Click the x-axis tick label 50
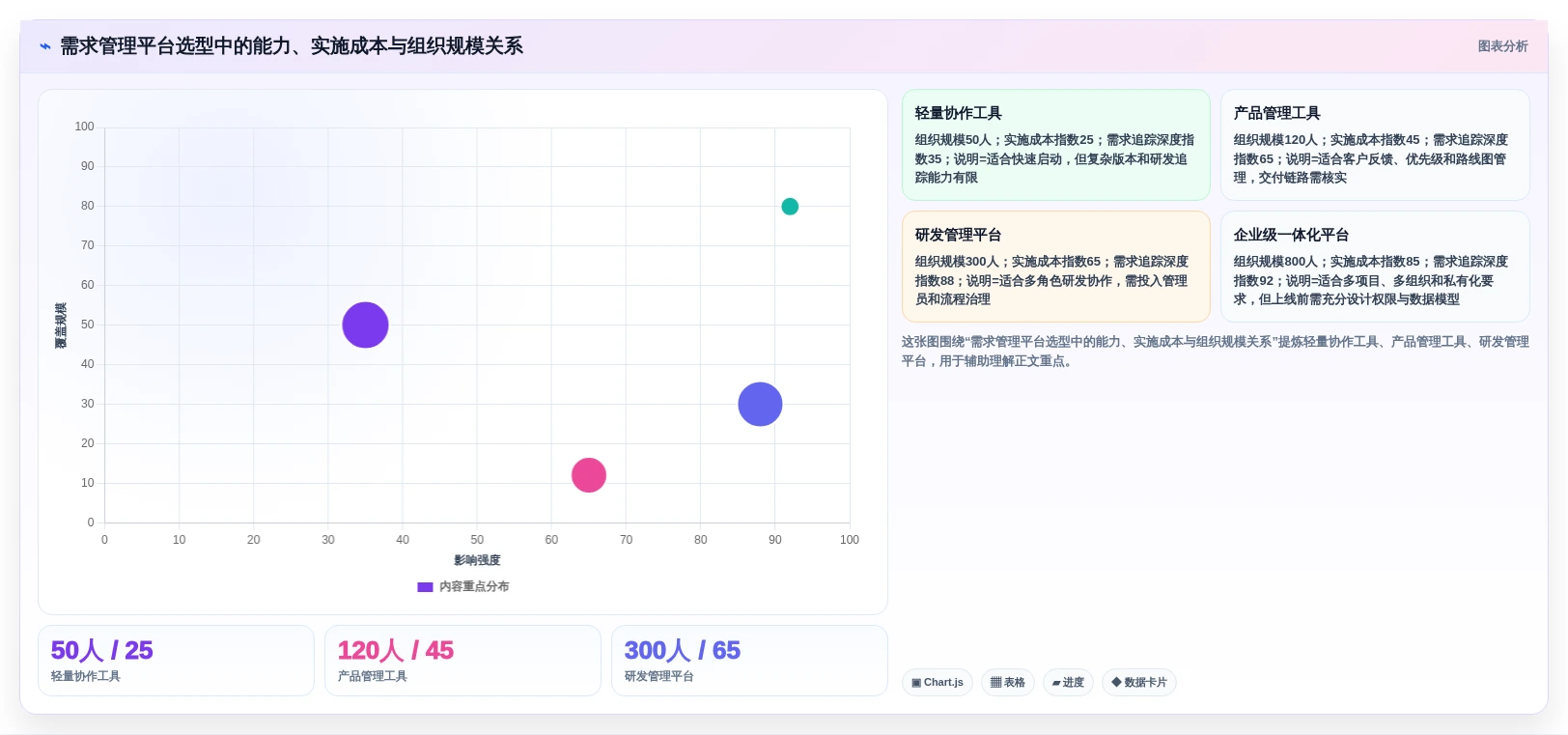This screenshot has height=735, width=1568. click(477, 540)
